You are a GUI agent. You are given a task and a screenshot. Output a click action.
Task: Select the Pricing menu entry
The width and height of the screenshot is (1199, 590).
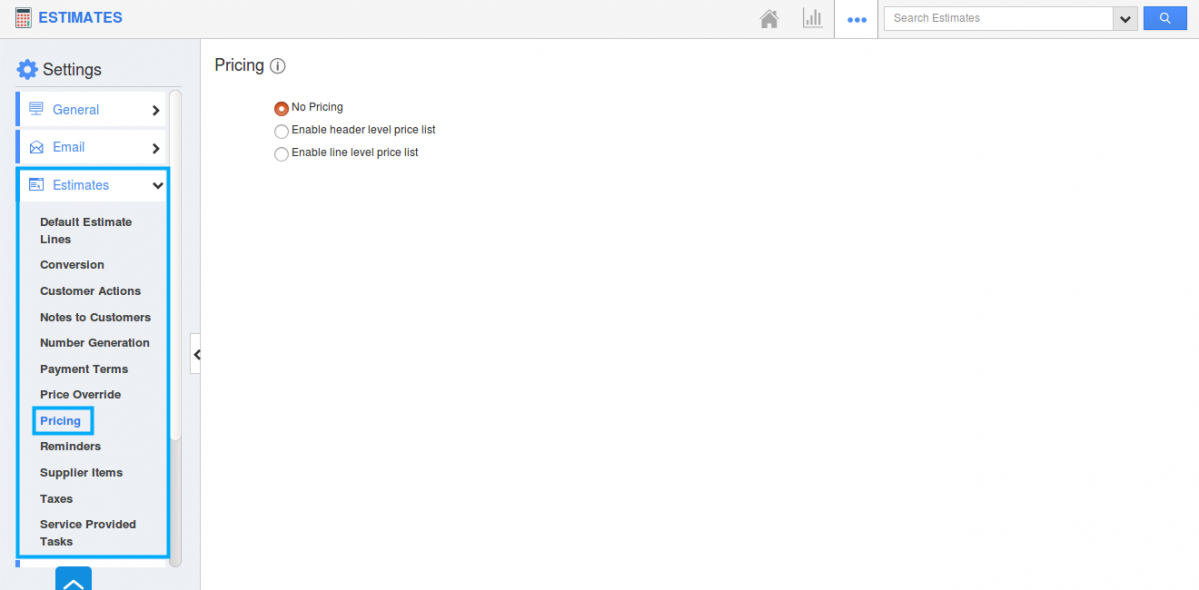click(x=61, y=421)
